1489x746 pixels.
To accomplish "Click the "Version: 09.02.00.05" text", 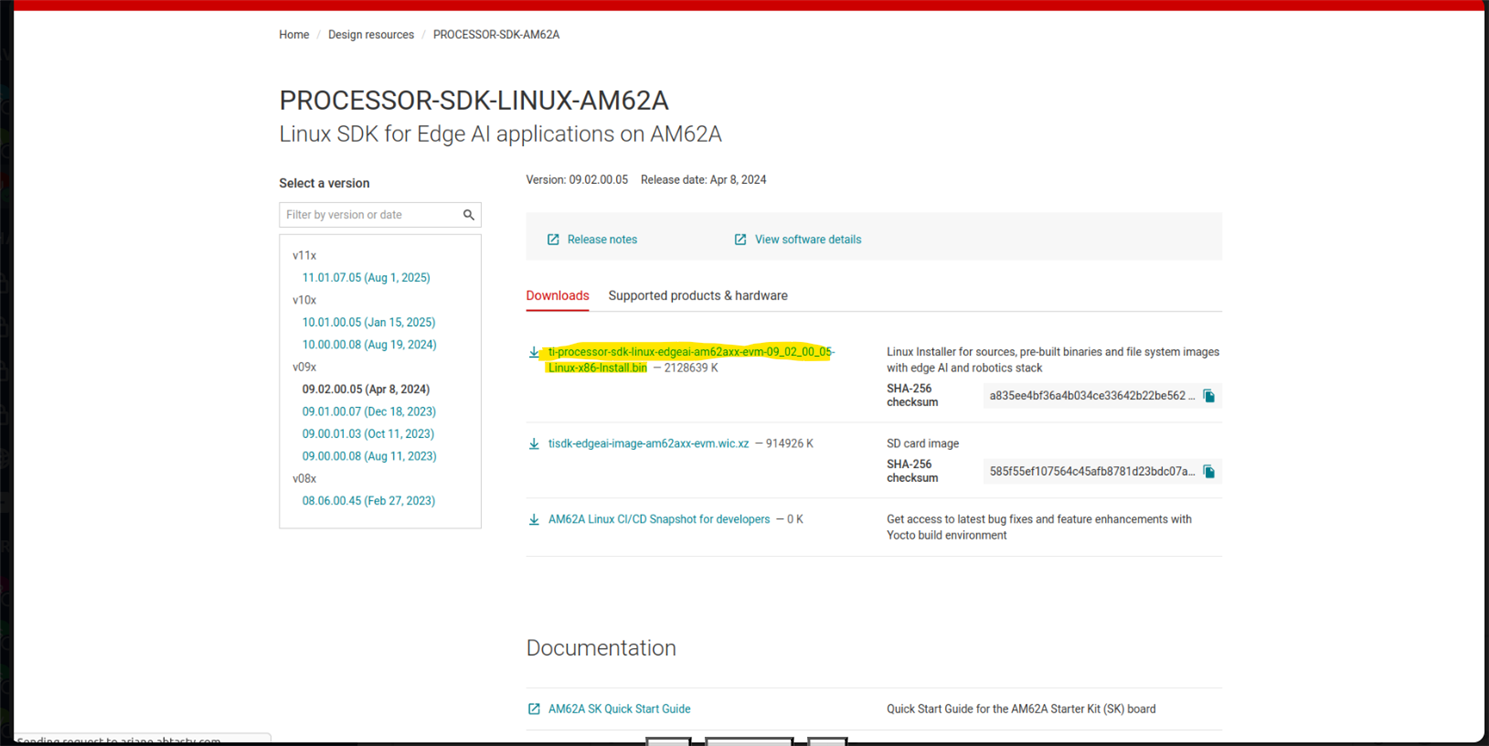I will [x=577, y=180].
